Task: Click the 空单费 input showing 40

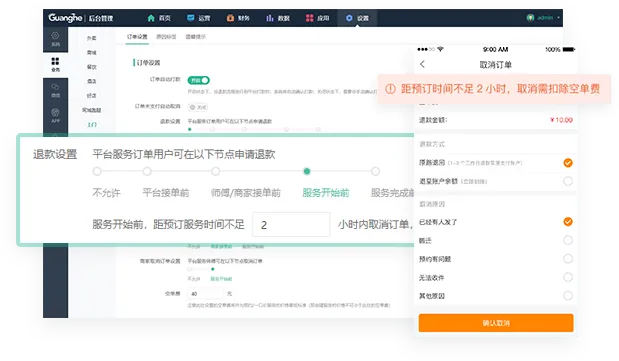Action: tap(206, 293)
